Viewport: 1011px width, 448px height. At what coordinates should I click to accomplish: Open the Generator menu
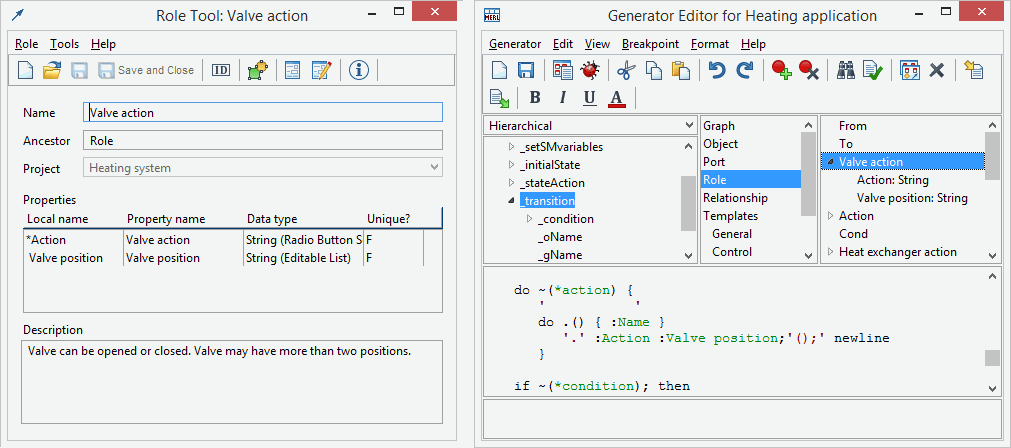[x=515, y=44]
